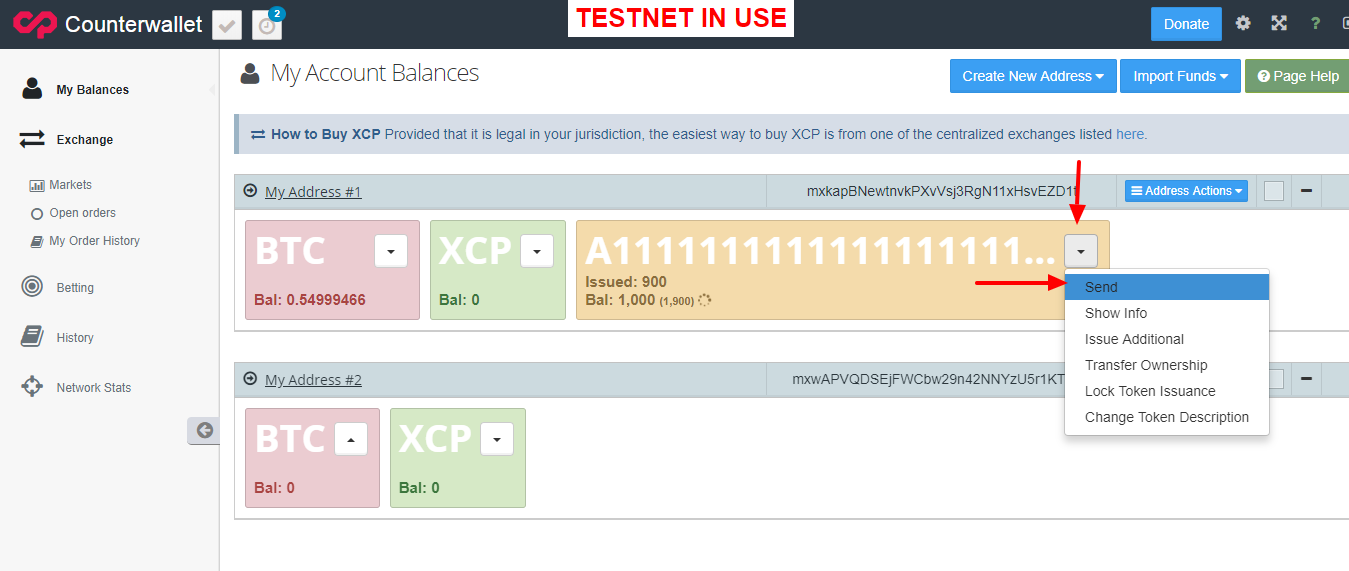The width and height of the screenshot is (1349, 571).
Task: Close the A111… token asset dropdown arrow
Action: [x=1081, y=251]
